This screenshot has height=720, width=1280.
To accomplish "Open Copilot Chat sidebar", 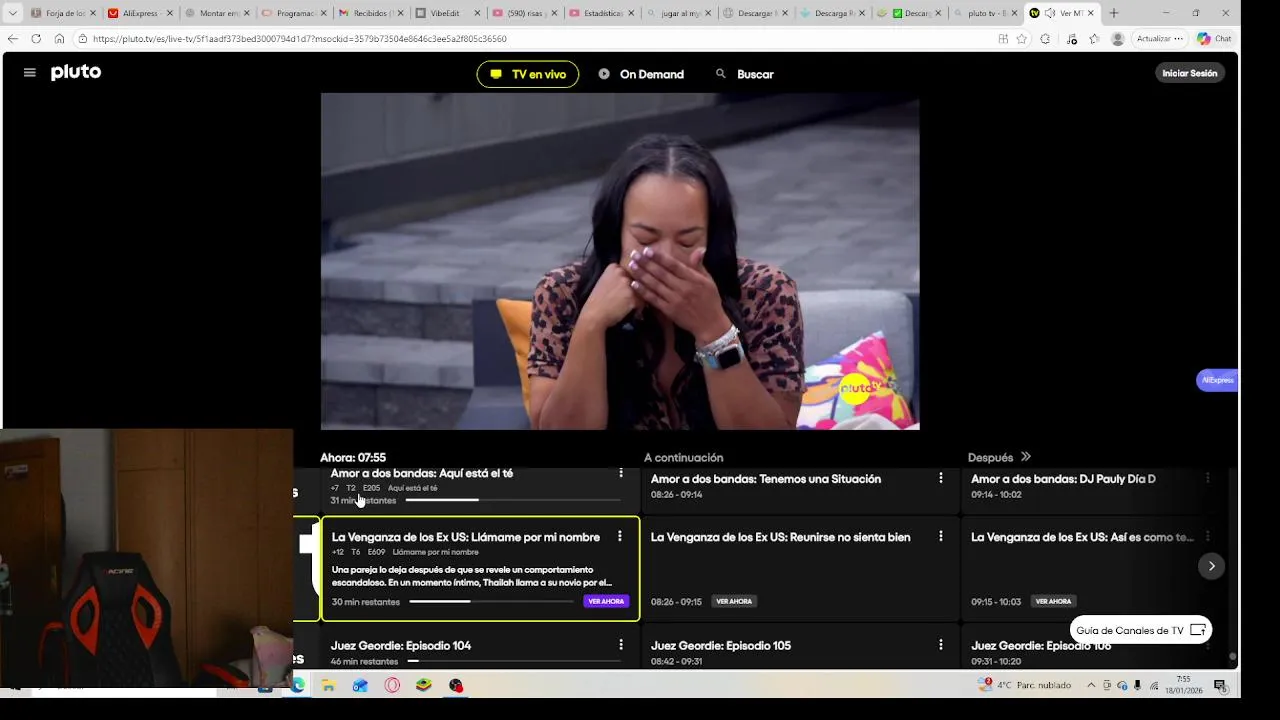I will pyautogui.click(x=1214, y=39).
